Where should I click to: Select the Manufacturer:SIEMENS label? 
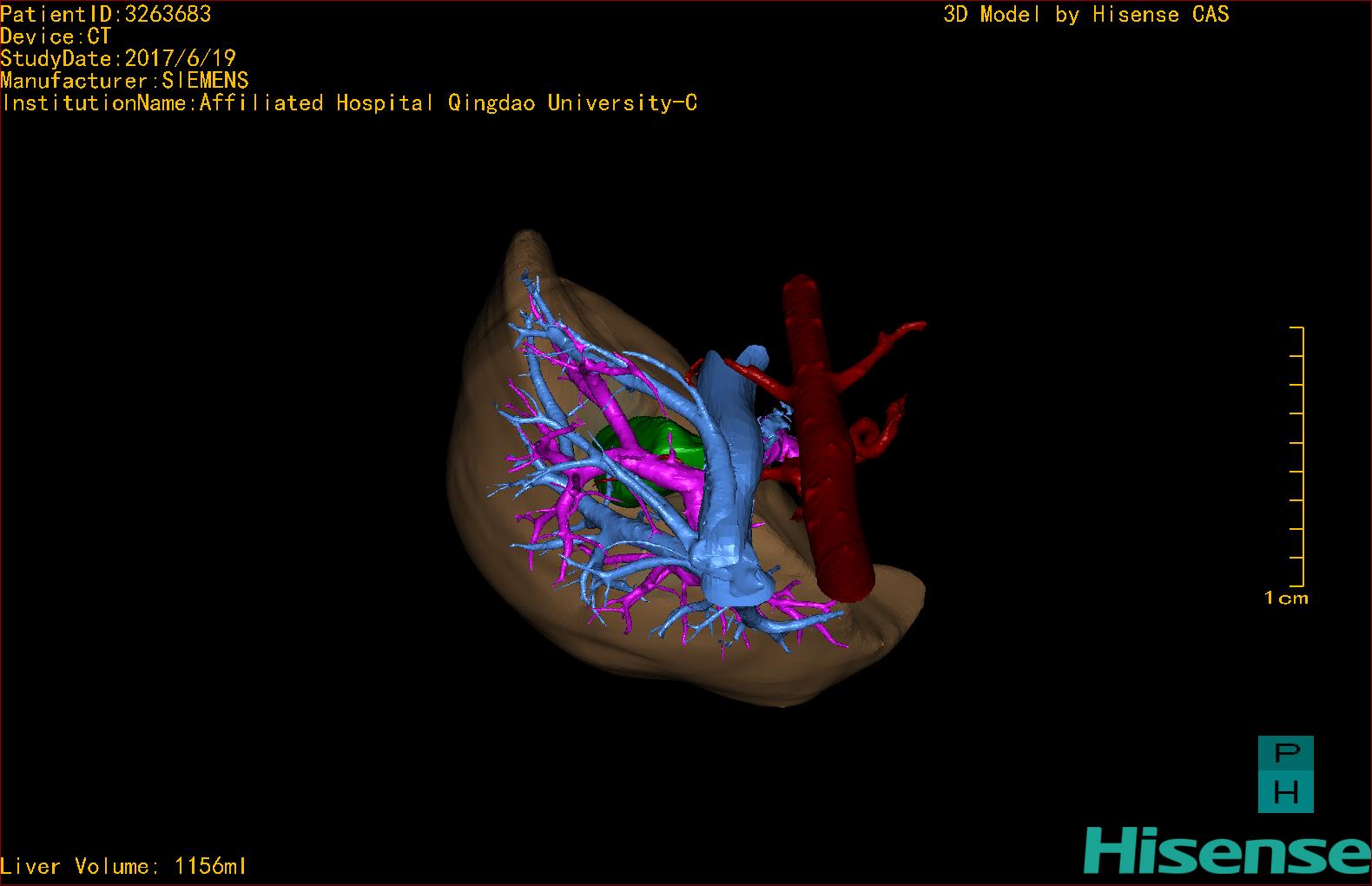tap(124, 81)
